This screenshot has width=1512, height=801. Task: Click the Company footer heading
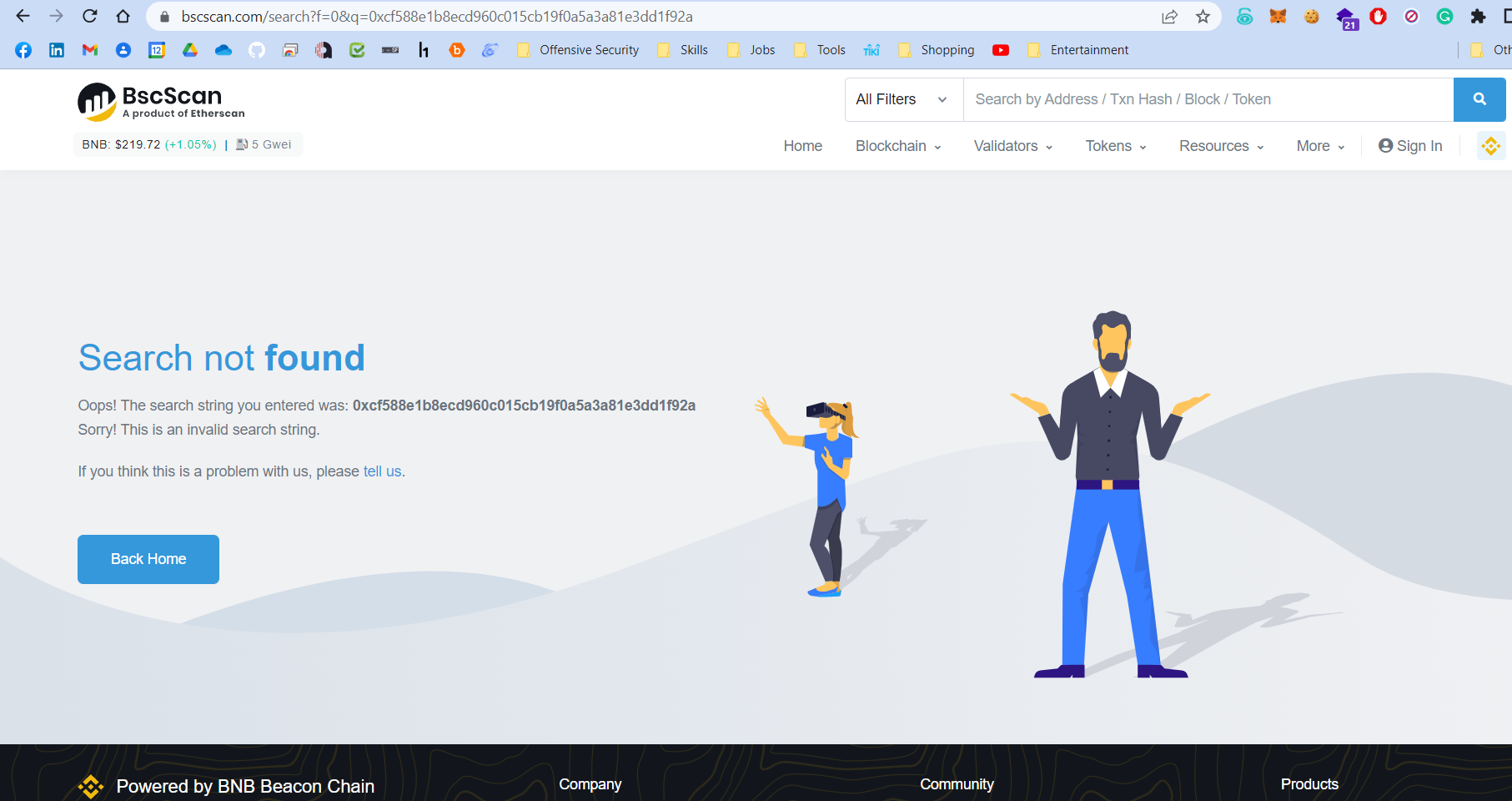click(590, 784)
